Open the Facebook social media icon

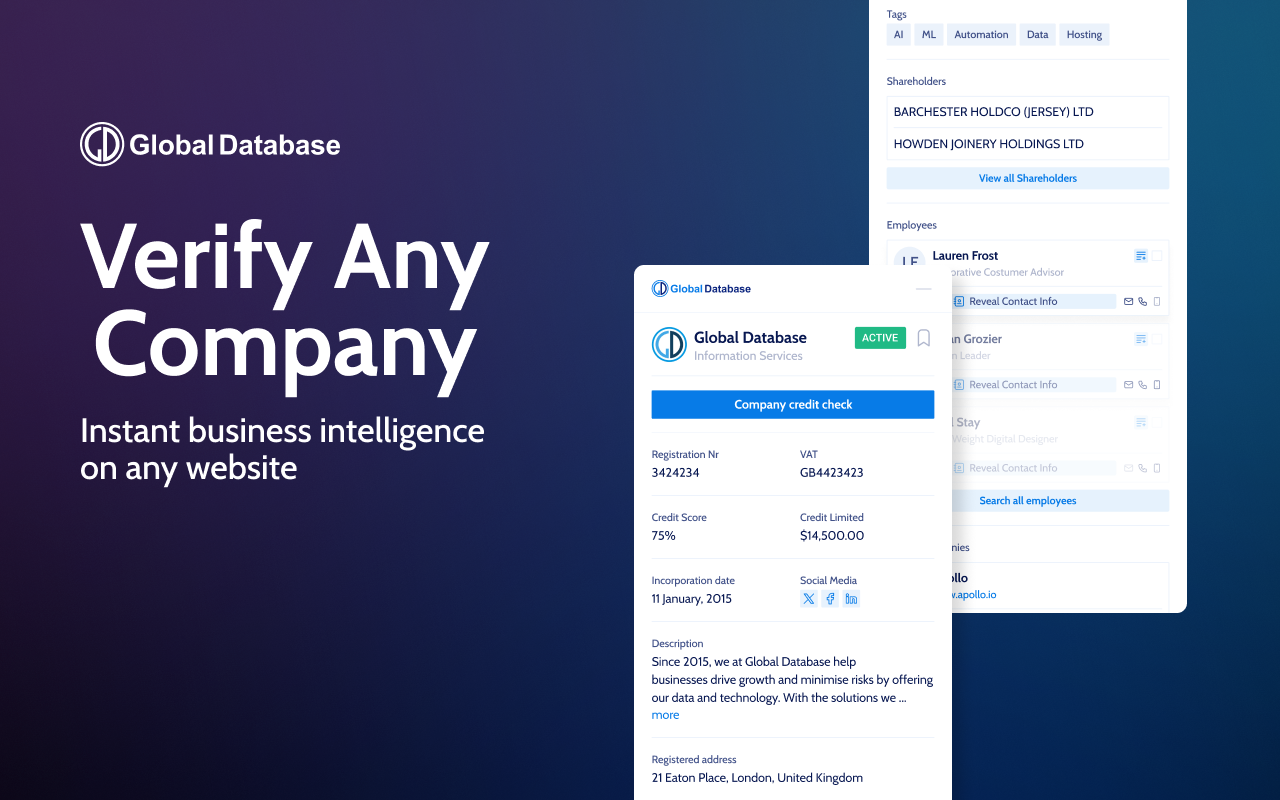(x=830, y=599)
